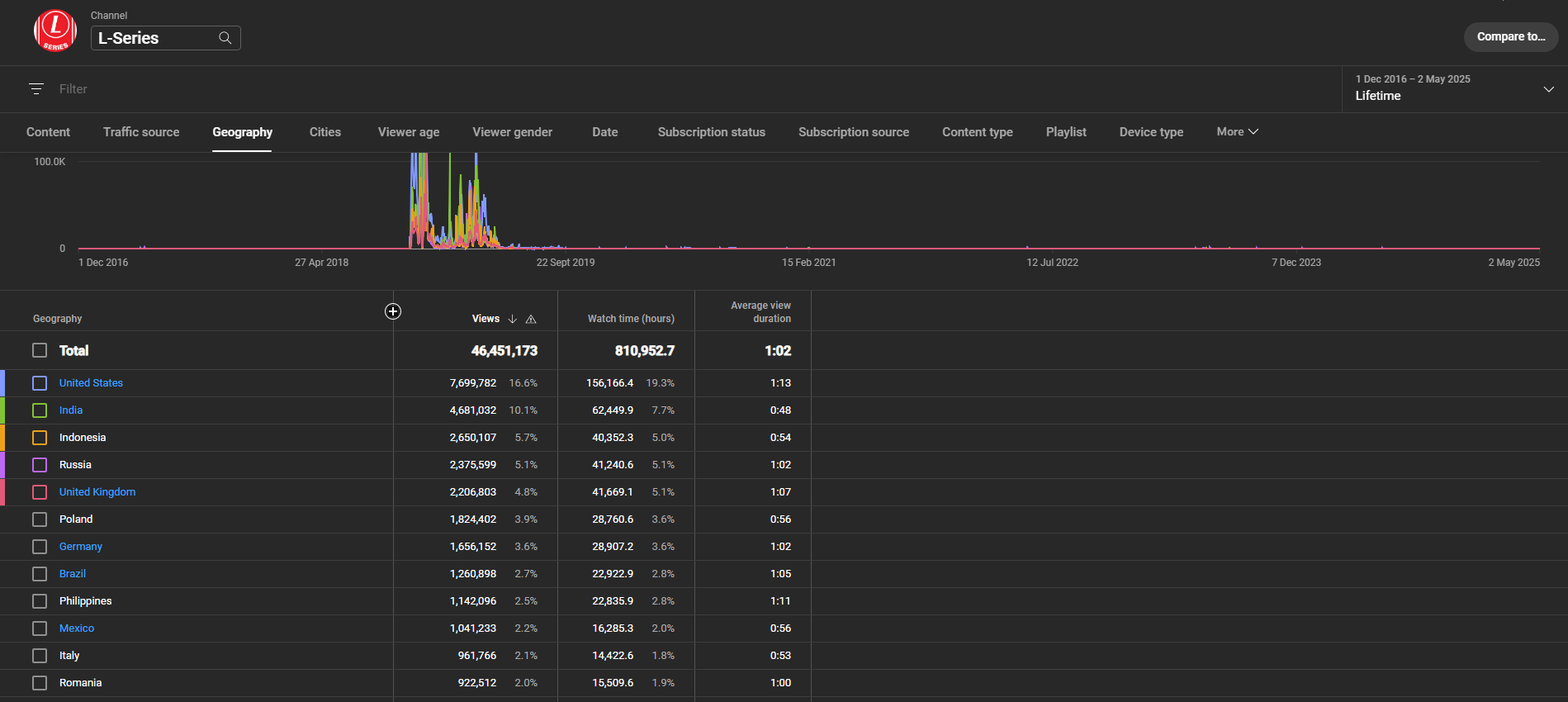Switch to the Date tab
Screen dimensions: 1568x702
point(605,132)
